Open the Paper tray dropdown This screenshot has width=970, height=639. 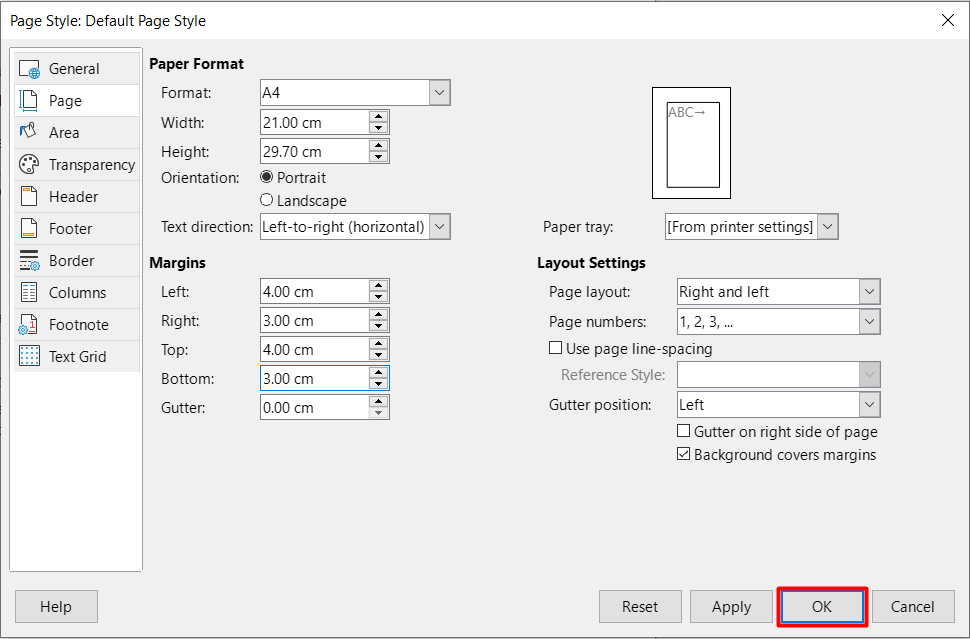click(827, 227)
